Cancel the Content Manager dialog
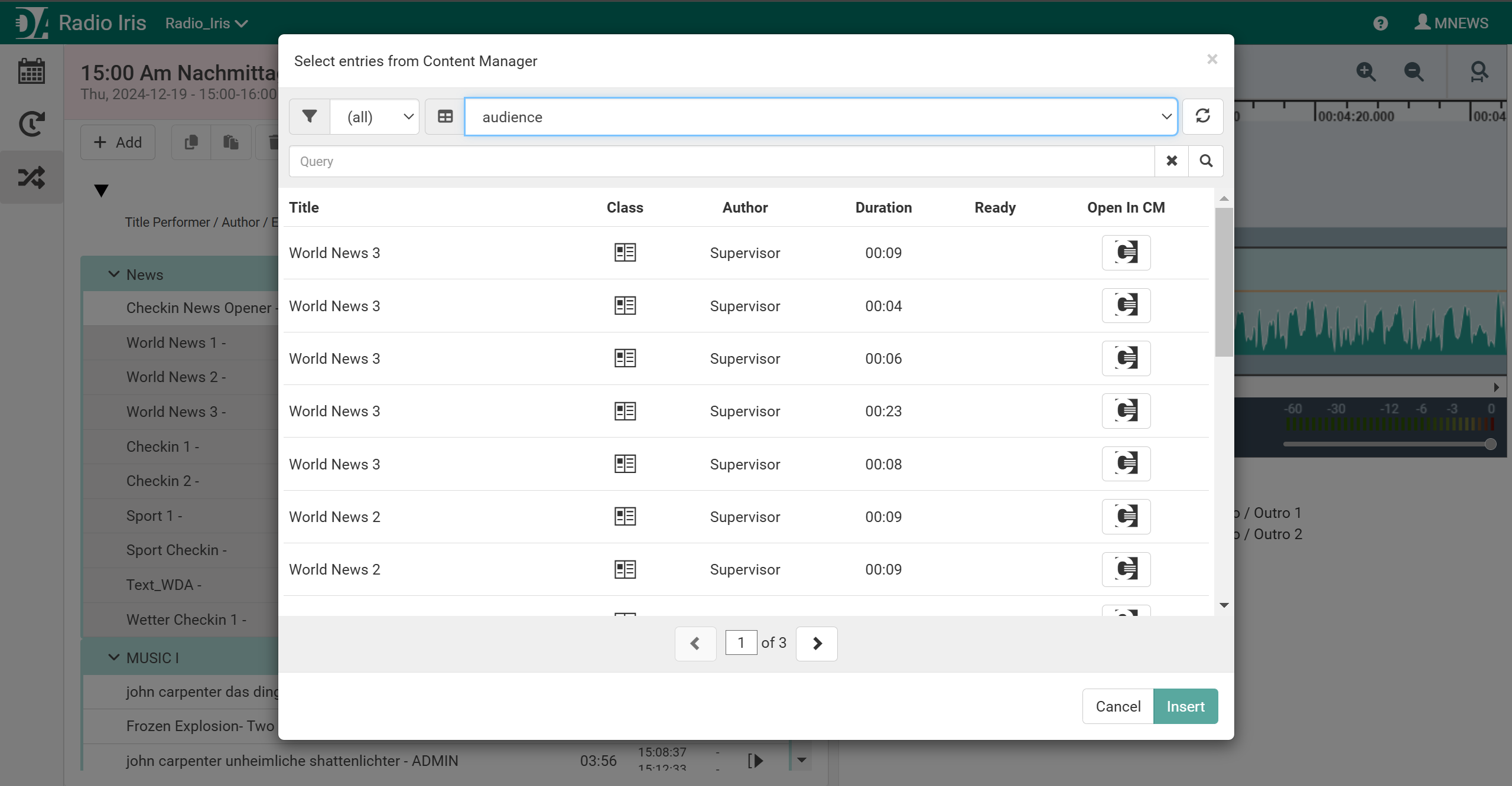Image resolution: width=1512 pixels, height=786 pixels. coord(1117,706)
